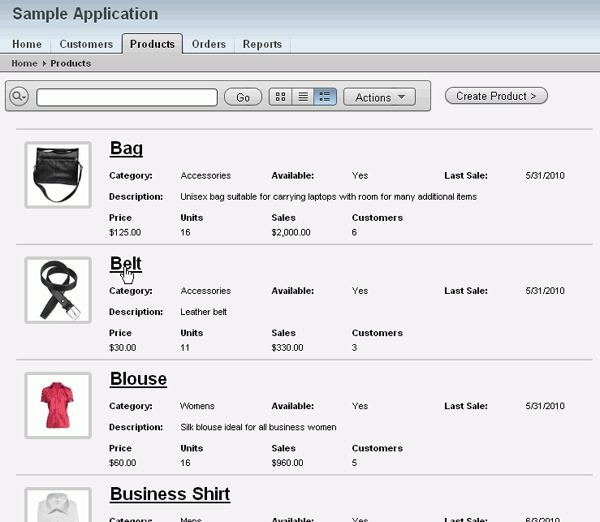Click the Bag category value Accessories

coord(205,176)
